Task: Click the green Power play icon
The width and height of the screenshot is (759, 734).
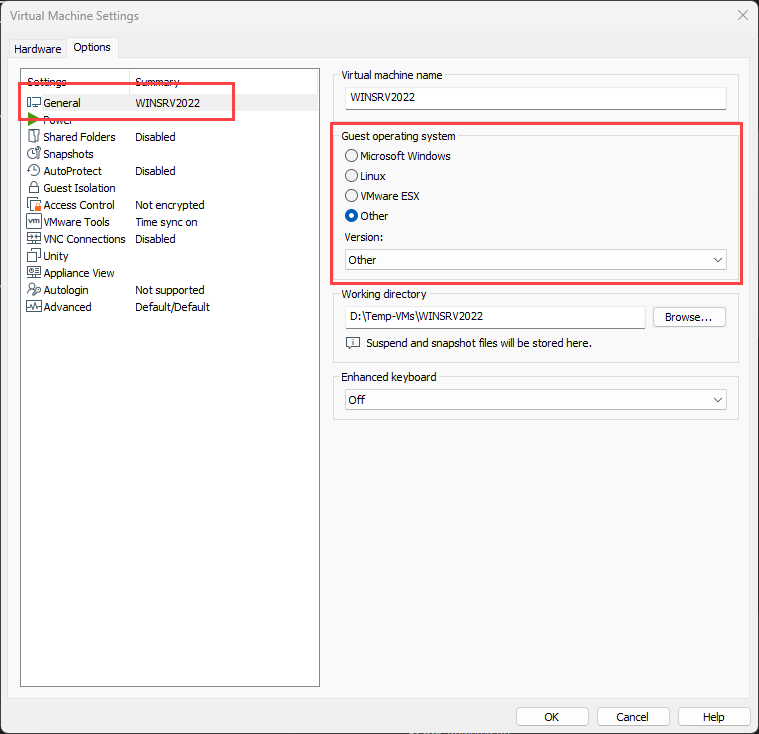Action: [x=33, y=119]
